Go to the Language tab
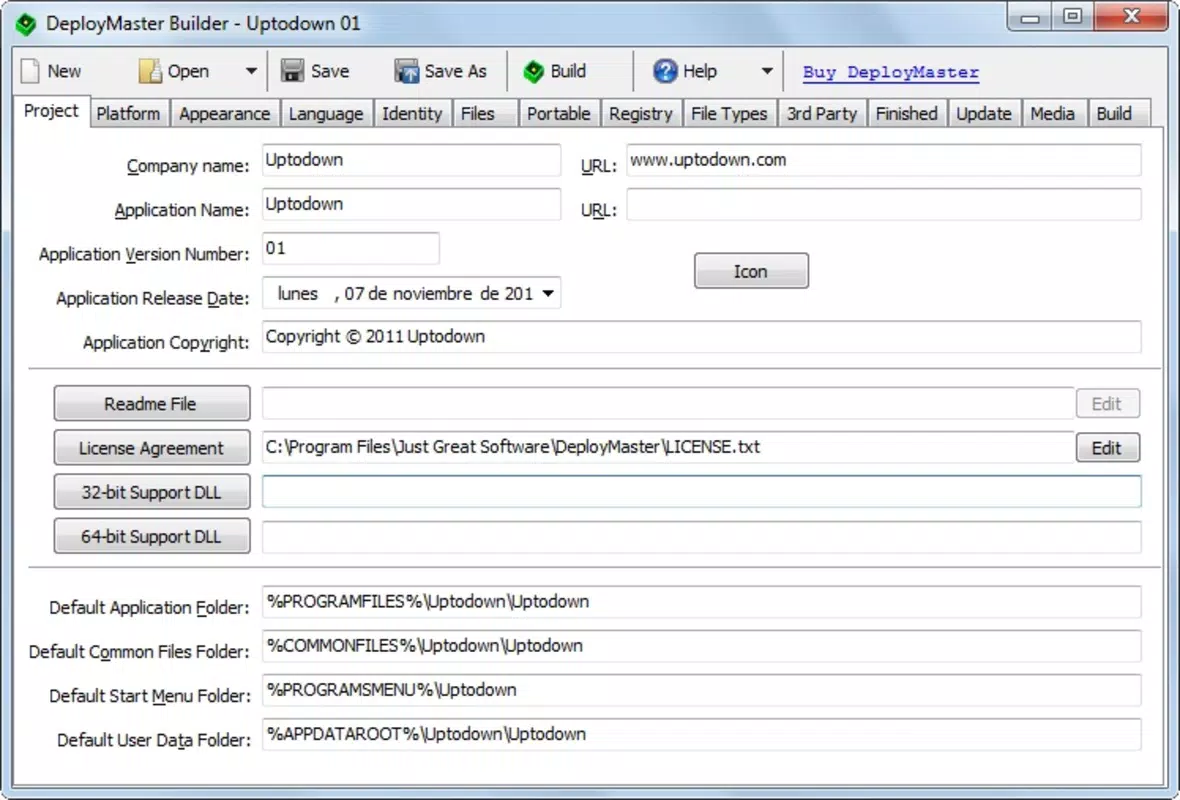The height and width of the screenshot is (800, 1180). click(x=326, y=114)
